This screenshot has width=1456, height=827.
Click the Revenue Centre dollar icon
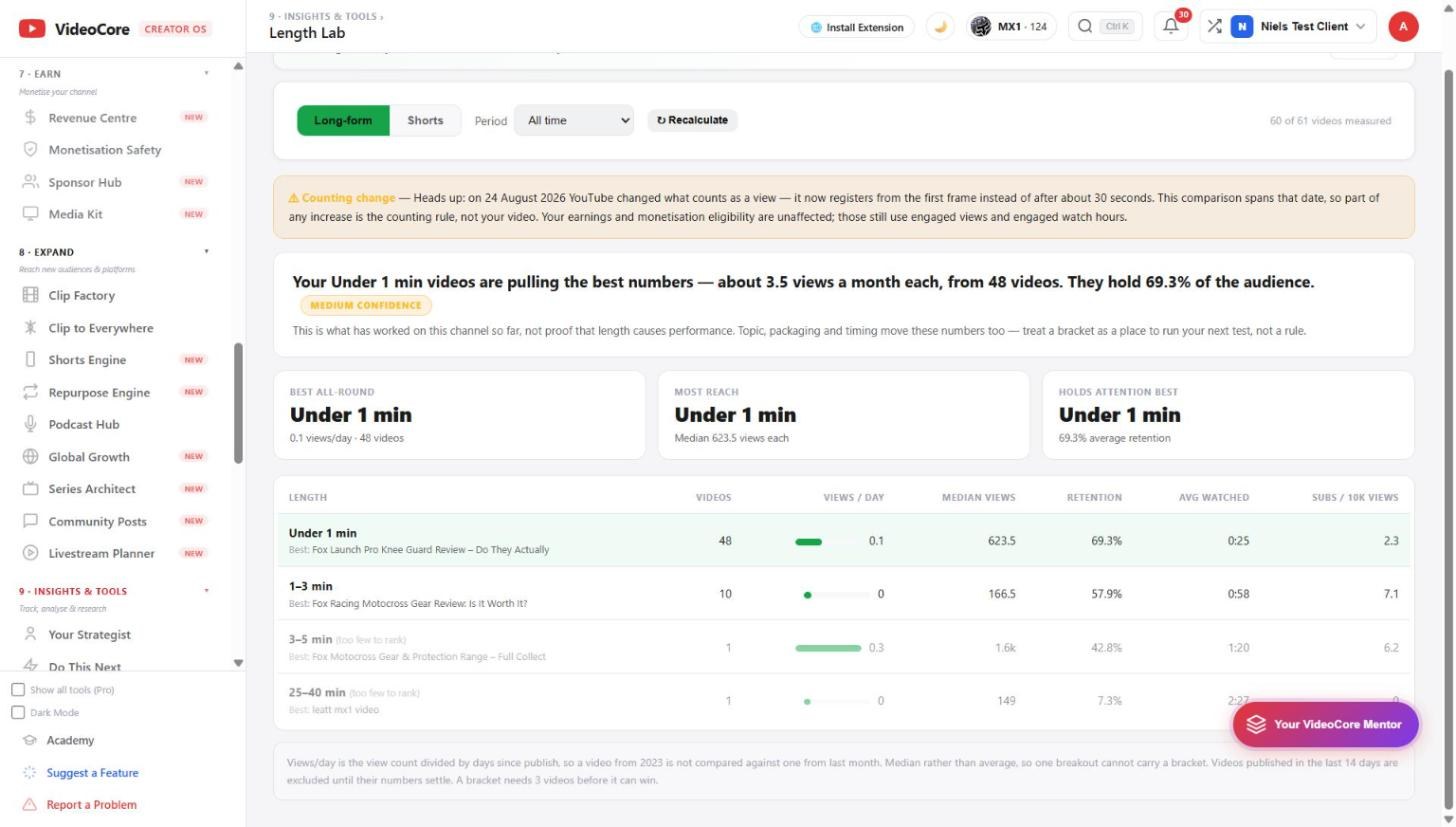(30, 118)
